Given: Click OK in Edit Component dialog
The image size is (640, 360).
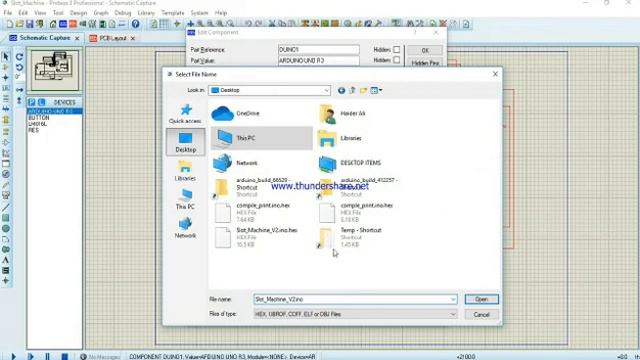Looking at the screenshot, I should pyautogui.click(x=425, y=50).
